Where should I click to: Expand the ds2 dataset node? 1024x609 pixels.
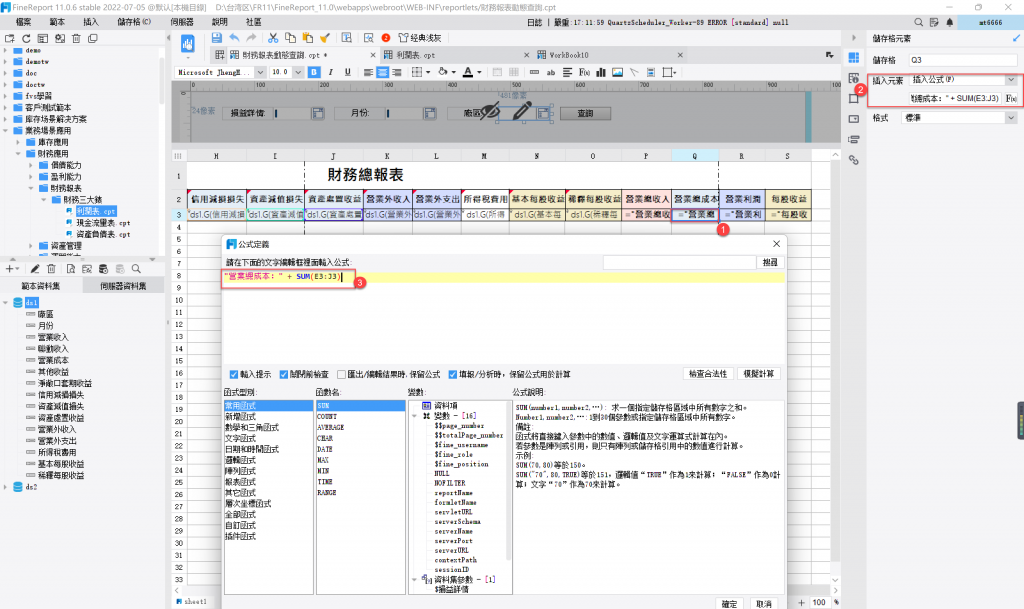[x=6, y=488]
